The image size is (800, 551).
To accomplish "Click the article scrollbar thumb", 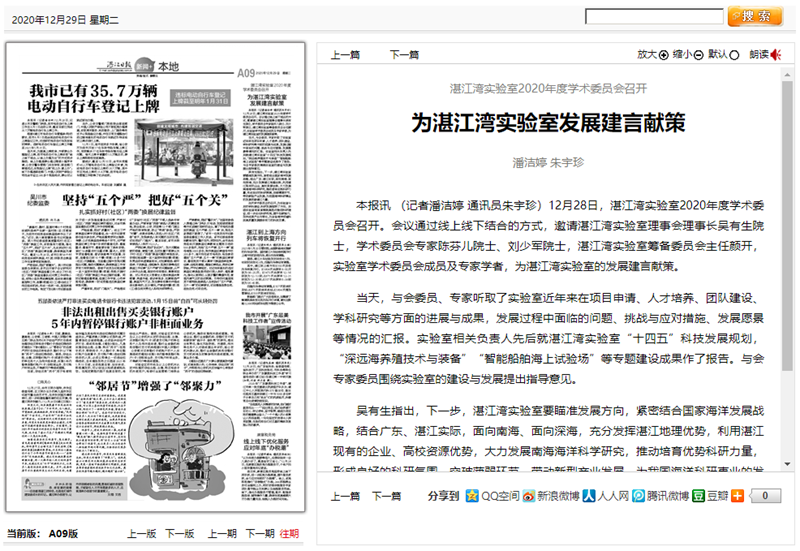I will click(x=787, y=226).
